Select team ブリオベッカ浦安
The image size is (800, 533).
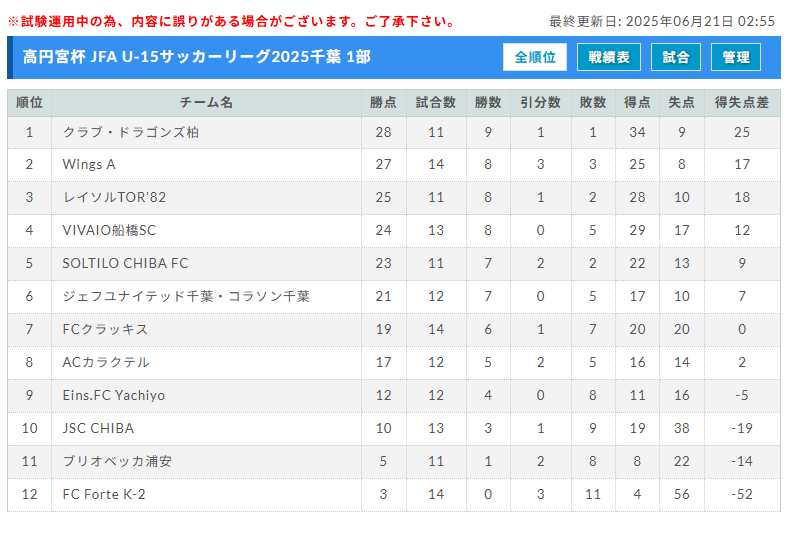click(x=117, y=461)
